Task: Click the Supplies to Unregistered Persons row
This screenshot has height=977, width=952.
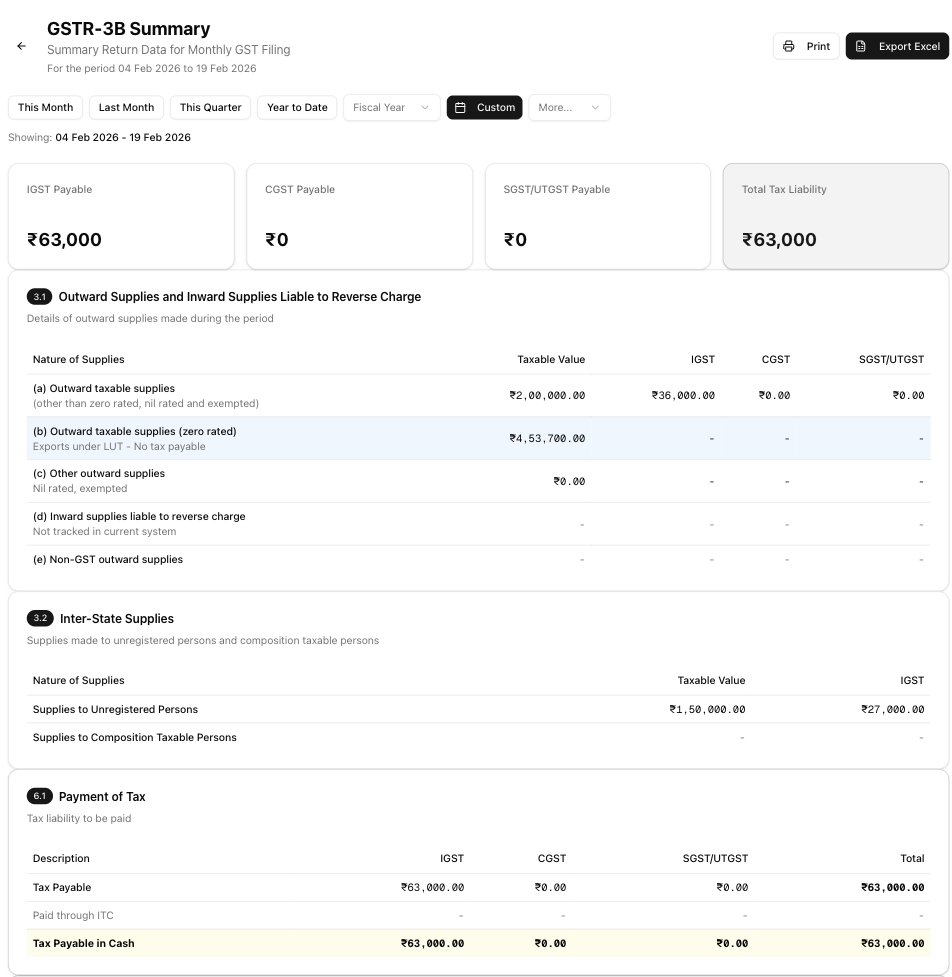Action: pos(478,710)
